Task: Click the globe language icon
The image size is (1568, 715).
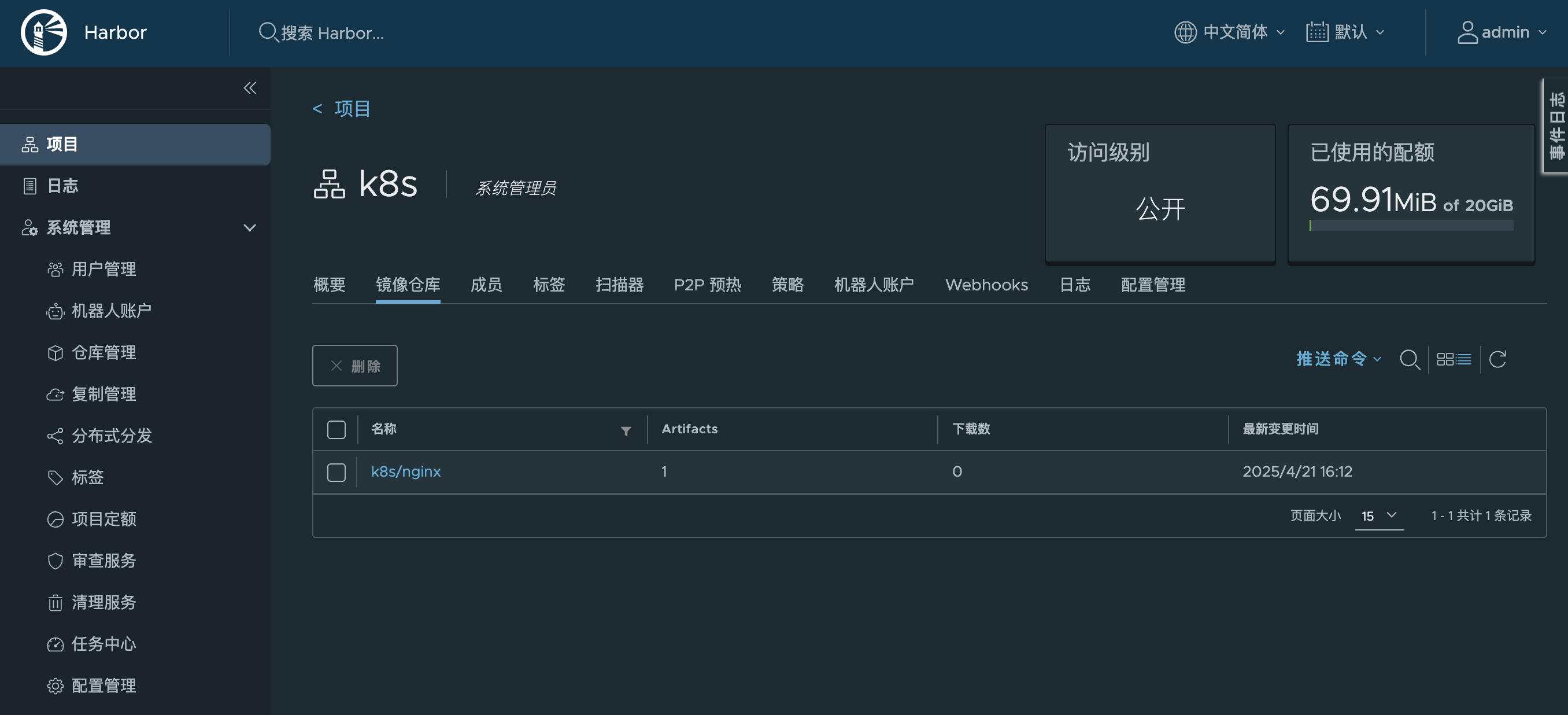Action: tap(1185, 32)
